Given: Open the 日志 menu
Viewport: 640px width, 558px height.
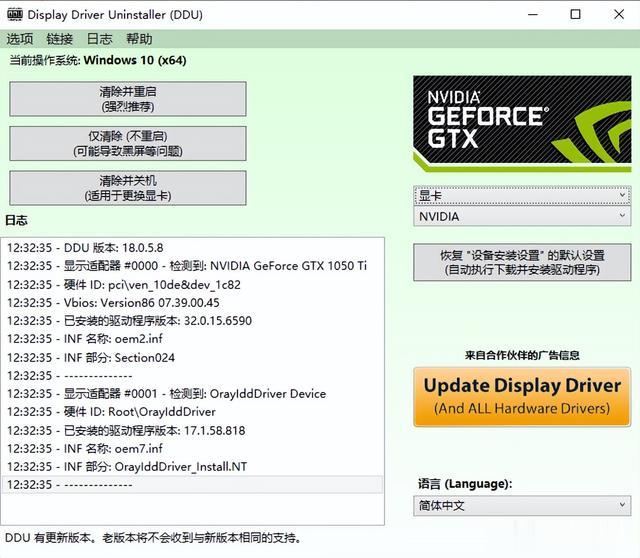Looking at the screenshot, I should pyautogui.click(x=99, y=39).
